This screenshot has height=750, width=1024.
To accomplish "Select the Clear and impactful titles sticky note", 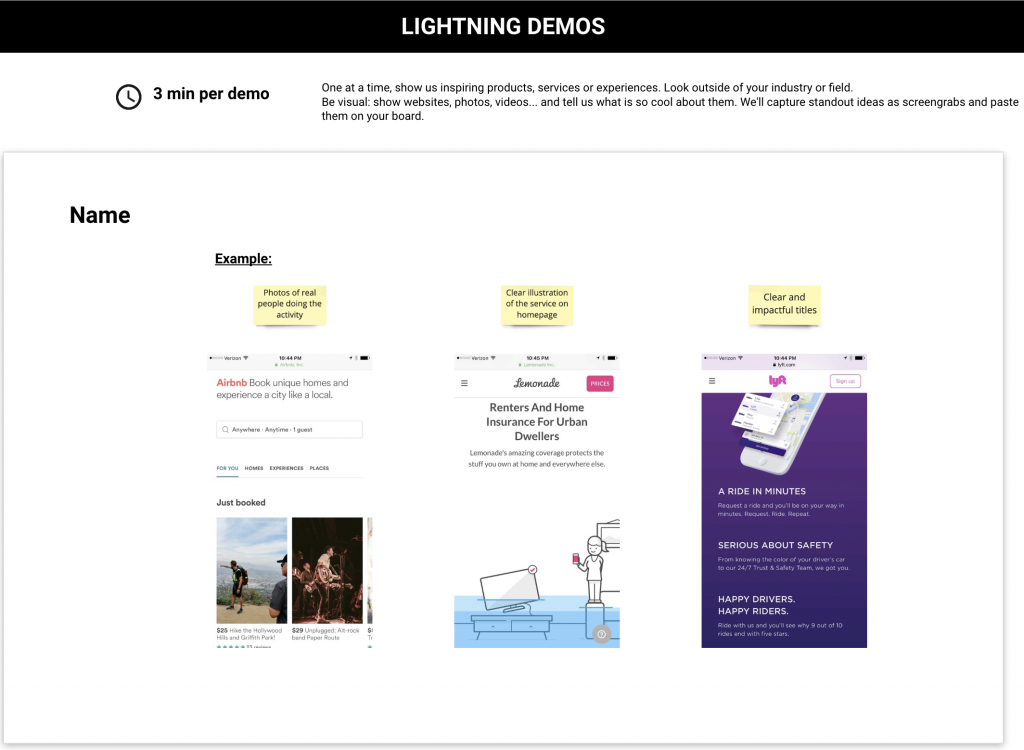I will click(x=784, y=304).
